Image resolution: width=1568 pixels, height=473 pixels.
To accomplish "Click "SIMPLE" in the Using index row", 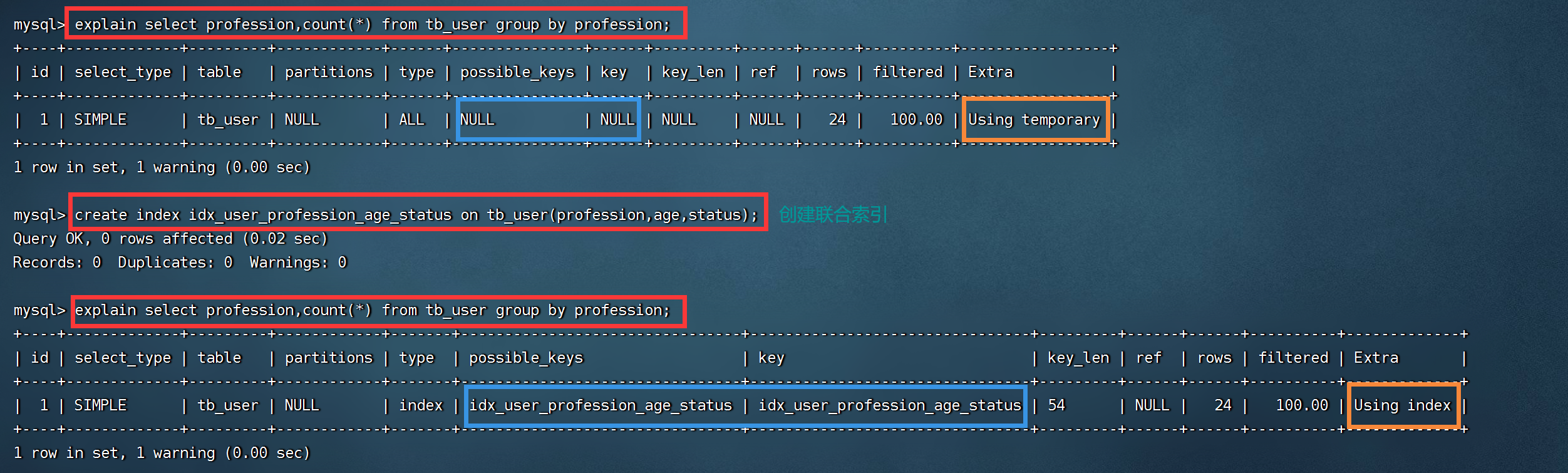I will (x=100, y=405).
